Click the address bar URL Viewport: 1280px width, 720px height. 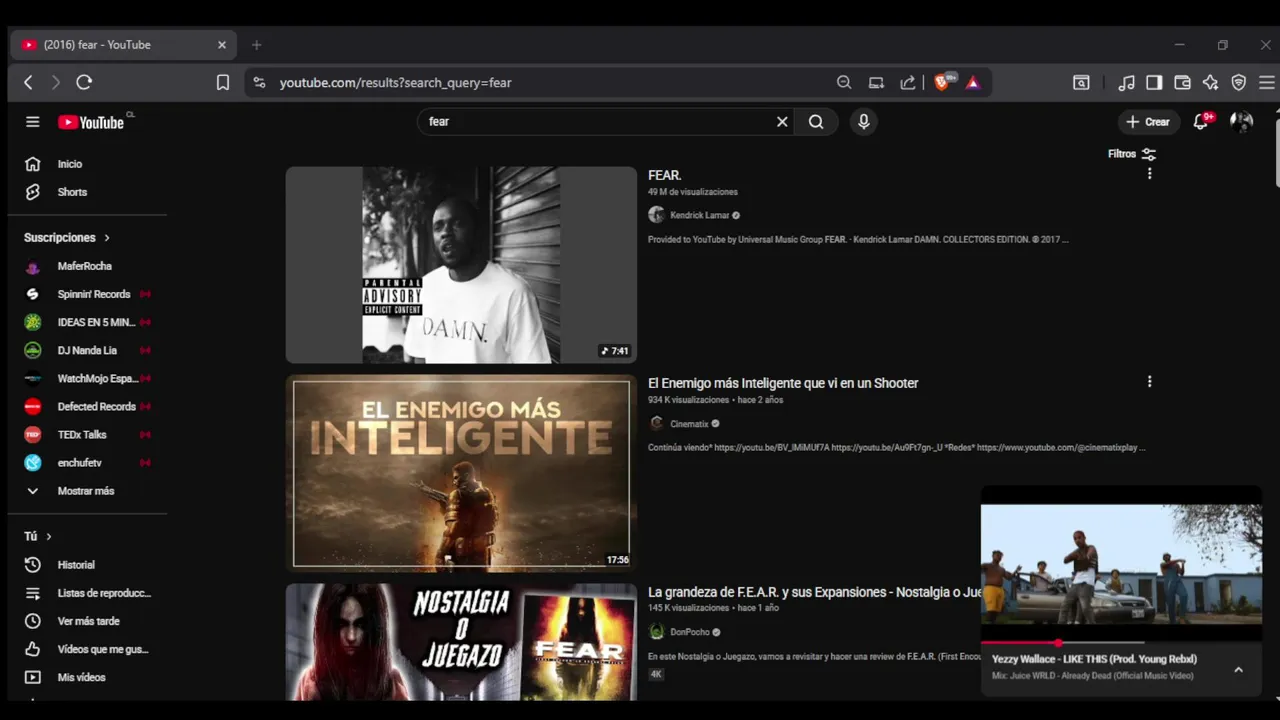(395, 83)
